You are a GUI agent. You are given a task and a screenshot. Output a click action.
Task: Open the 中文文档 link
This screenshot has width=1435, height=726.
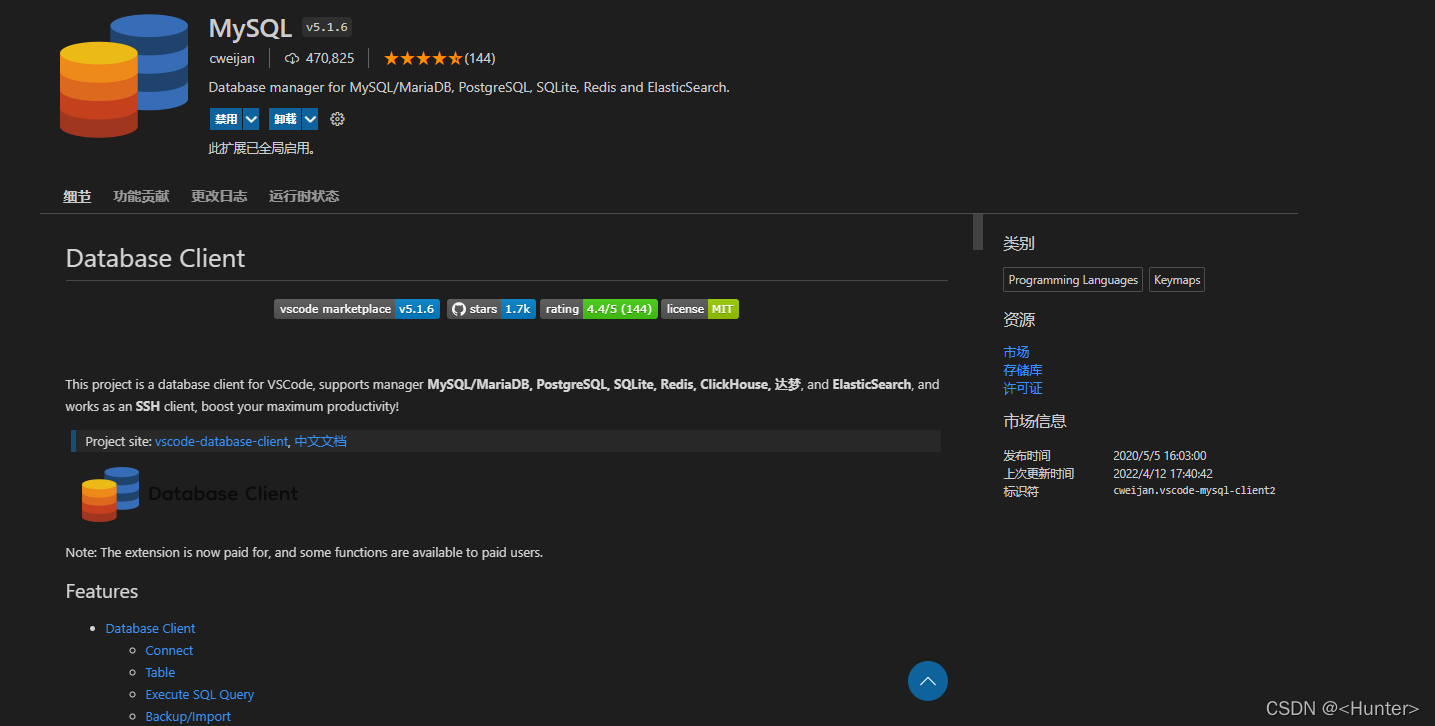[x=321, y=441]
